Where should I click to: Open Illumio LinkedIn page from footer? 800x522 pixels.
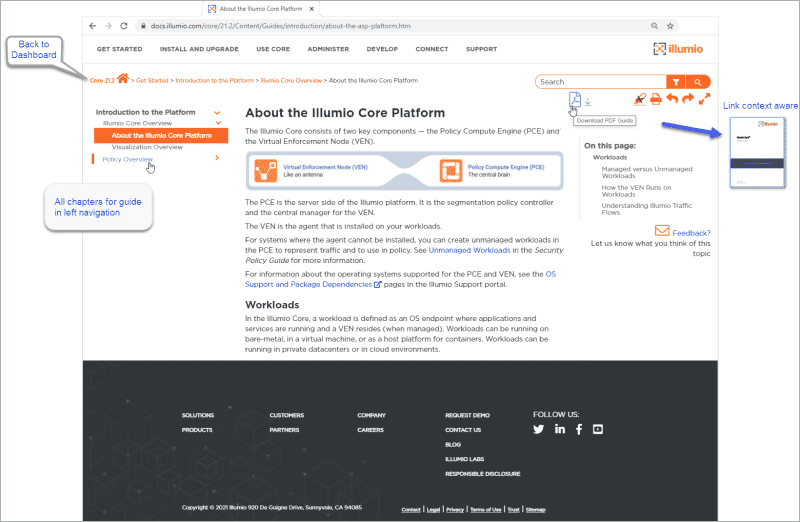560,429
